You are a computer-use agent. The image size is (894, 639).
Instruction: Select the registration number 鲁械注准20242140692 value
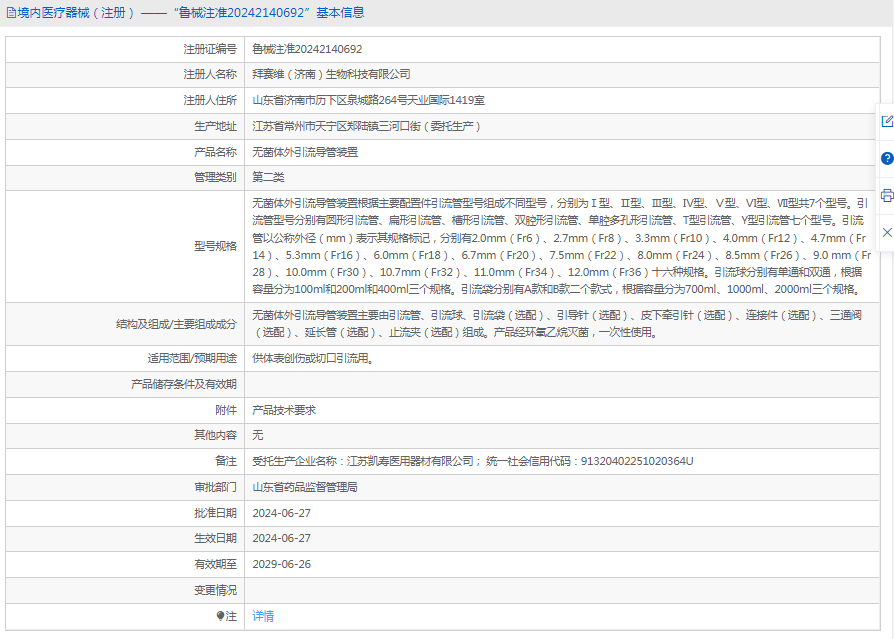click(x=307, y=49)
